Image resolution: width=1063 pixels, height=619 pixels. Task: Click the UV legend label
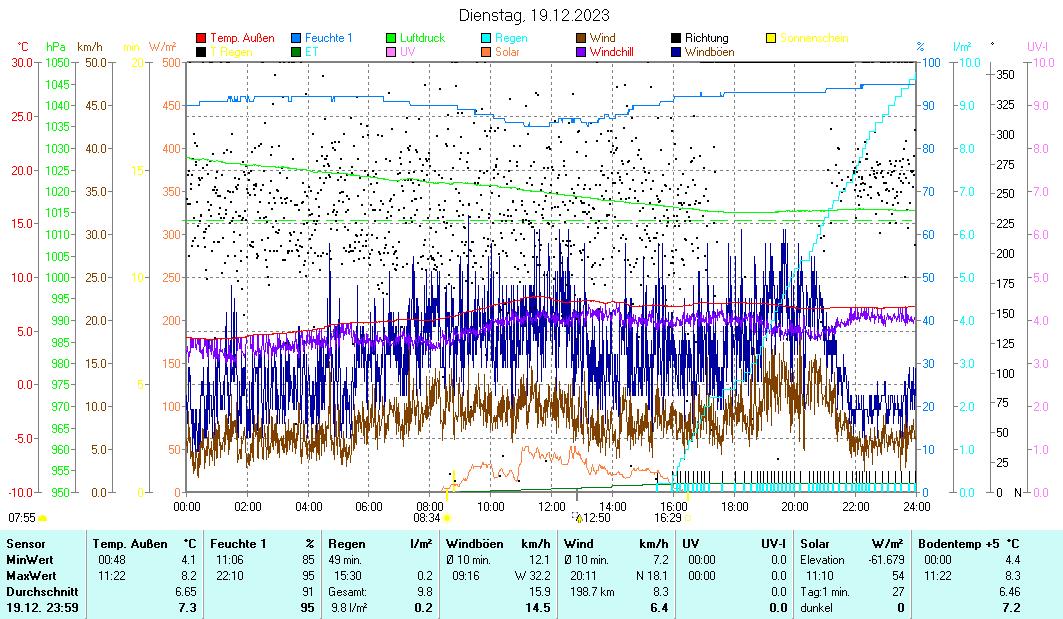pos(408,51)
